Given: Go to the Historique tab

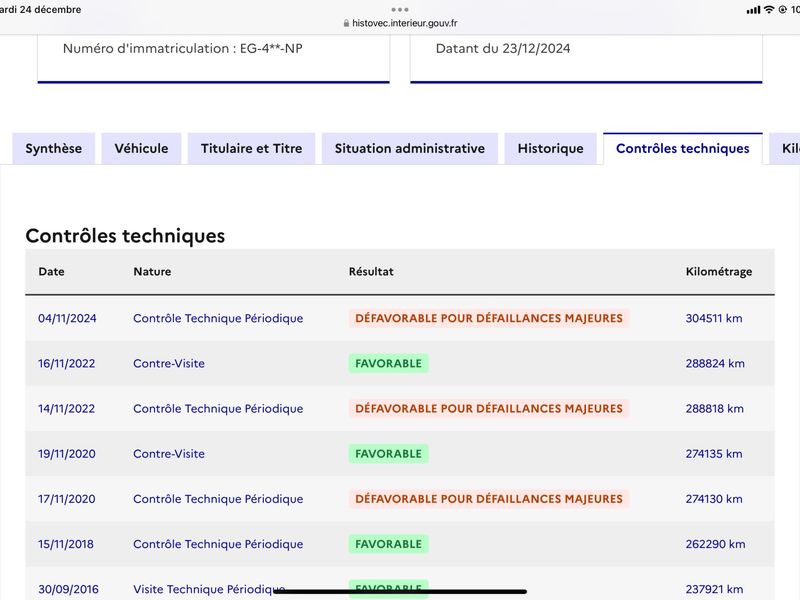Looking at the screenshot, I should [551, 148].
